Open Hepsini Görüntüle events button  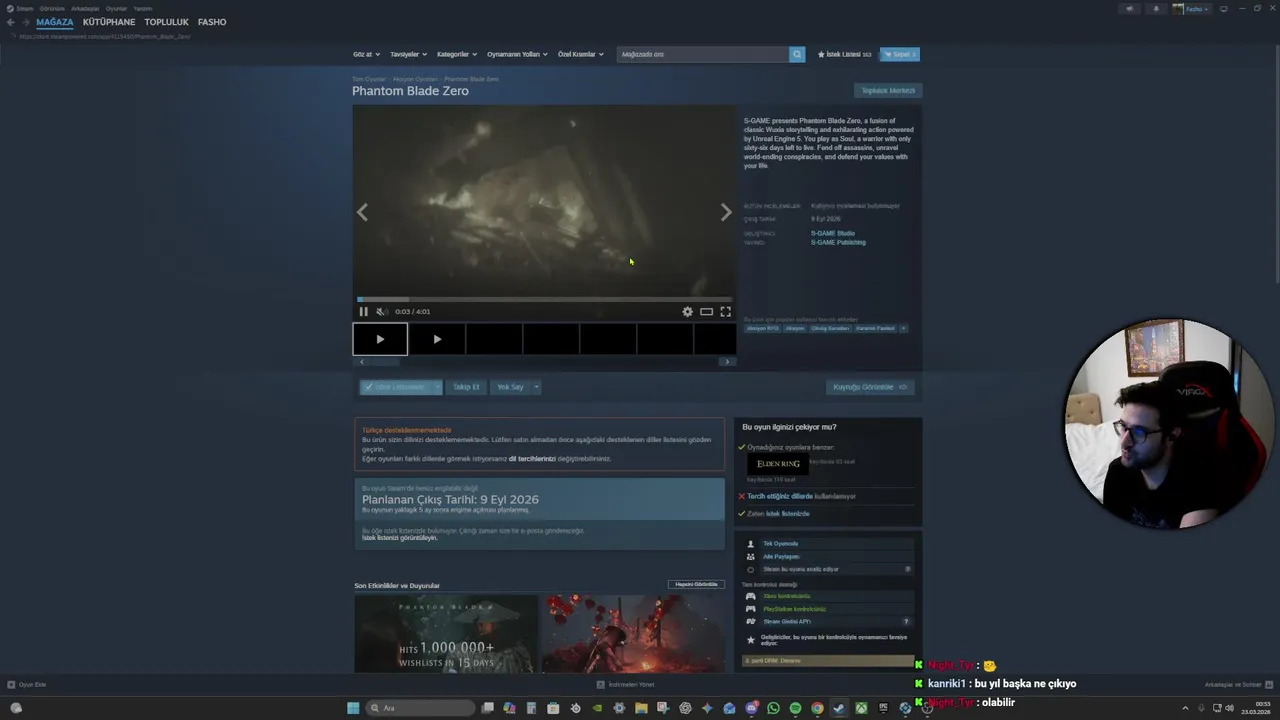[x=696, y=584]
